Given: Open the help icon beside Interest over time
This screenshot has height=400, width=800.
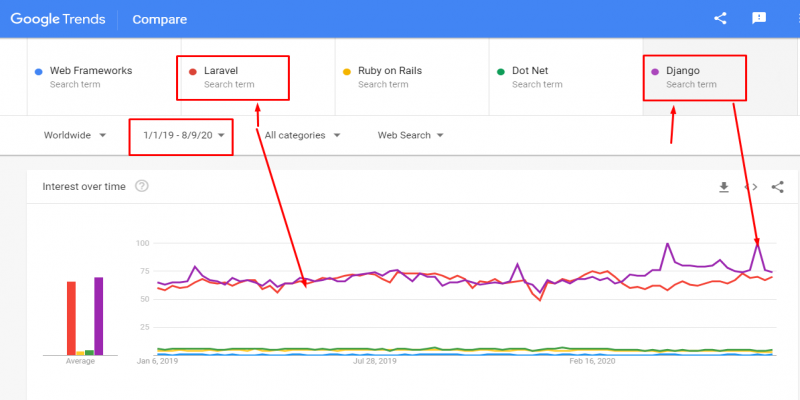Looking at the screenshot, I should click(142, 186).
